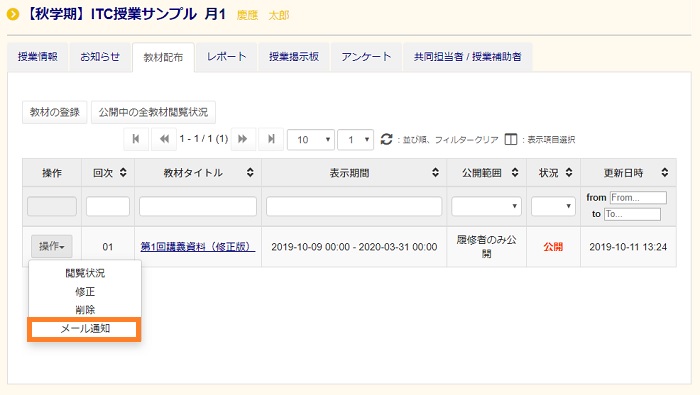Click the yellow arrow icon beside course title
This screenshot has height=395, width=700.
click(x=13, y=15)
